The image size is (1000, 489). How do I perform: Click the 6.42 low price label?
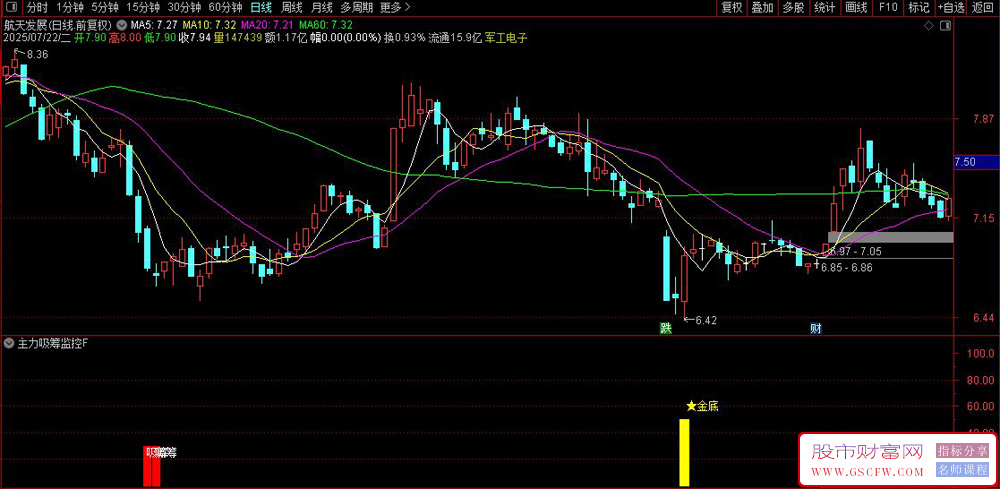(706, 321)
